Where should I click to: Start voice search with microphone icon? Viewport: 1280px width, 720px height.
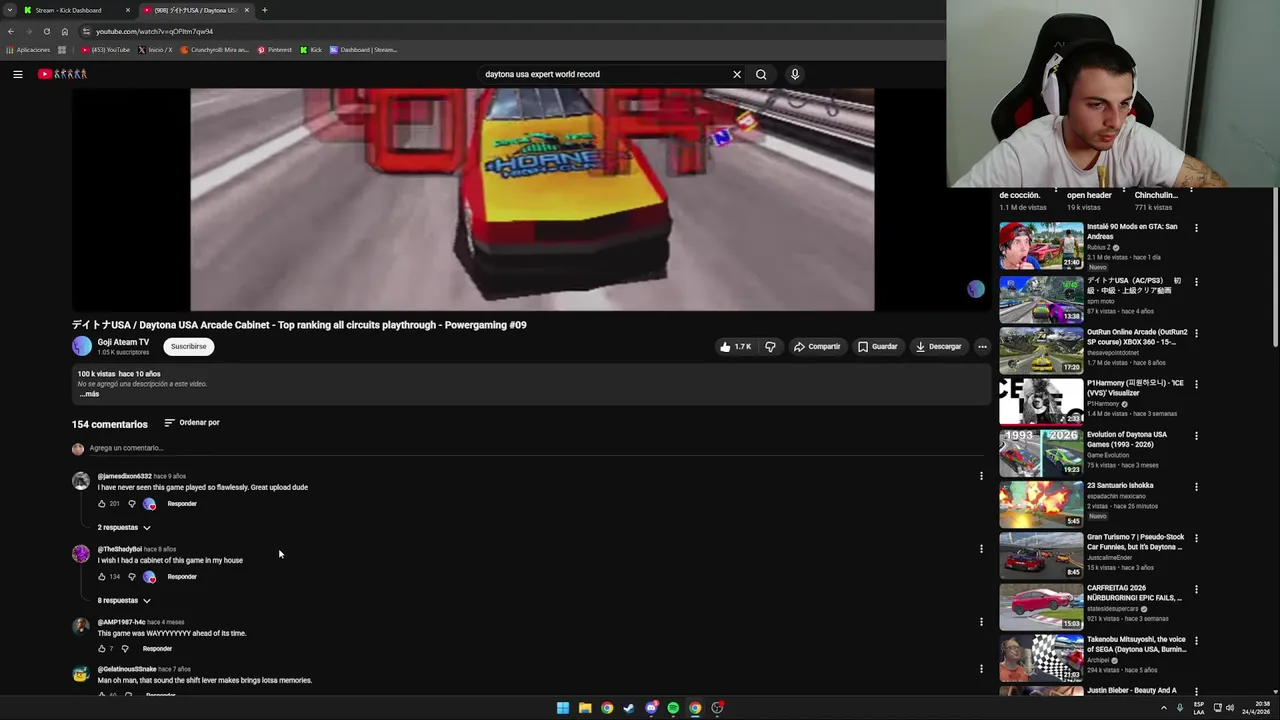pyautogui.click(x=795, y=74)
